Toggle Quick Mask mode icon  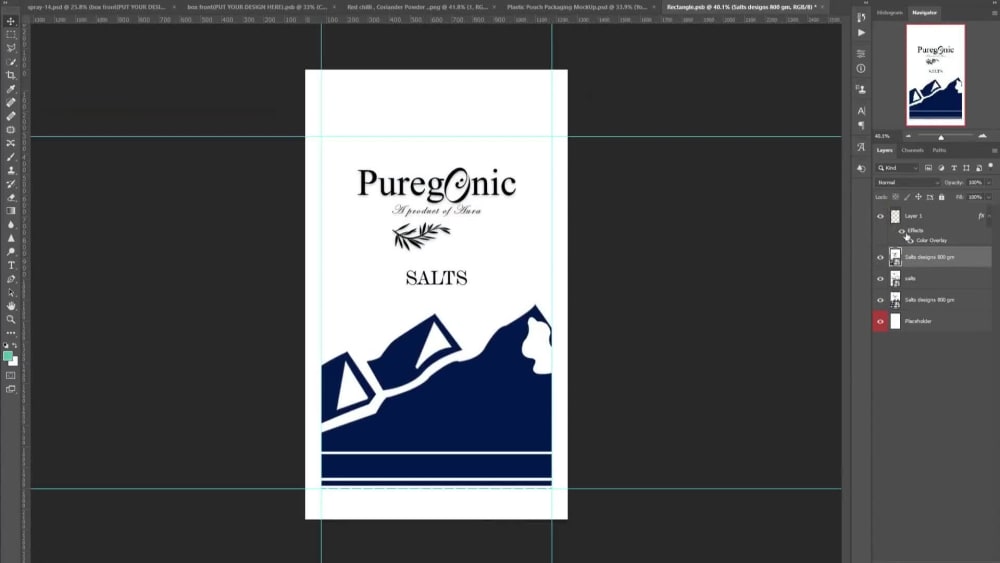11,376
